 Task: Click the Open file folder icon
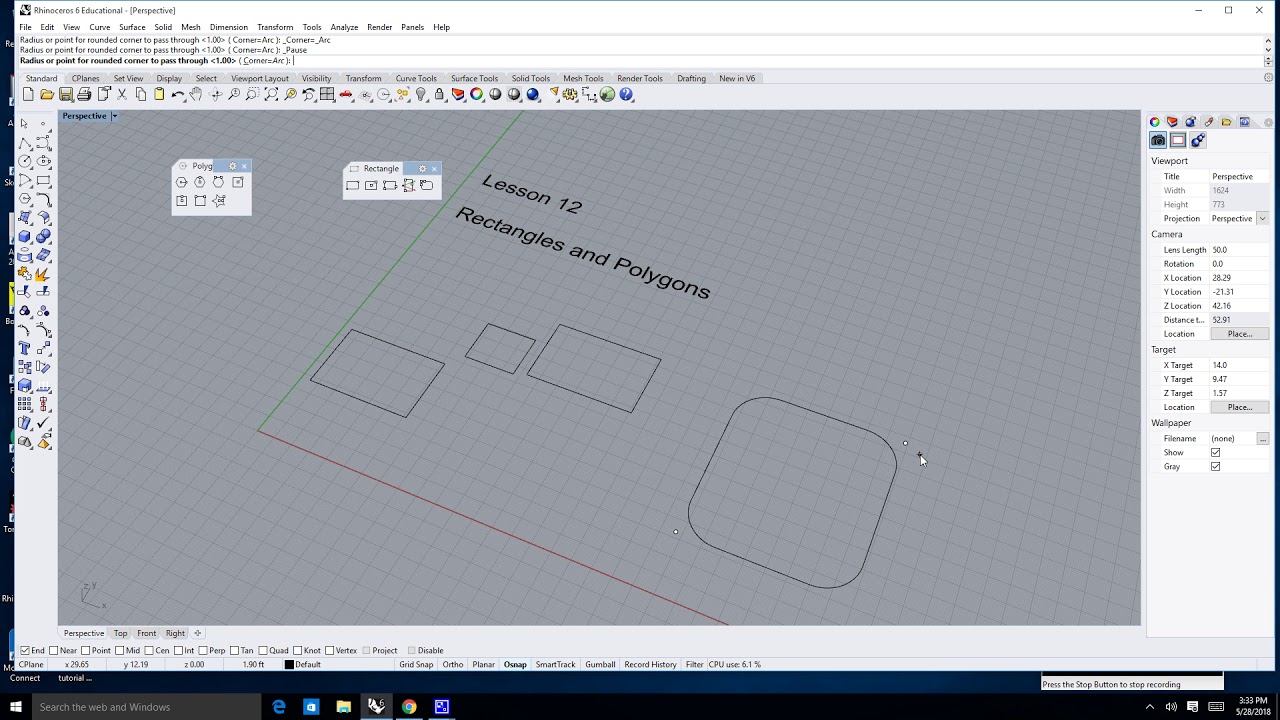coord(47,94)
